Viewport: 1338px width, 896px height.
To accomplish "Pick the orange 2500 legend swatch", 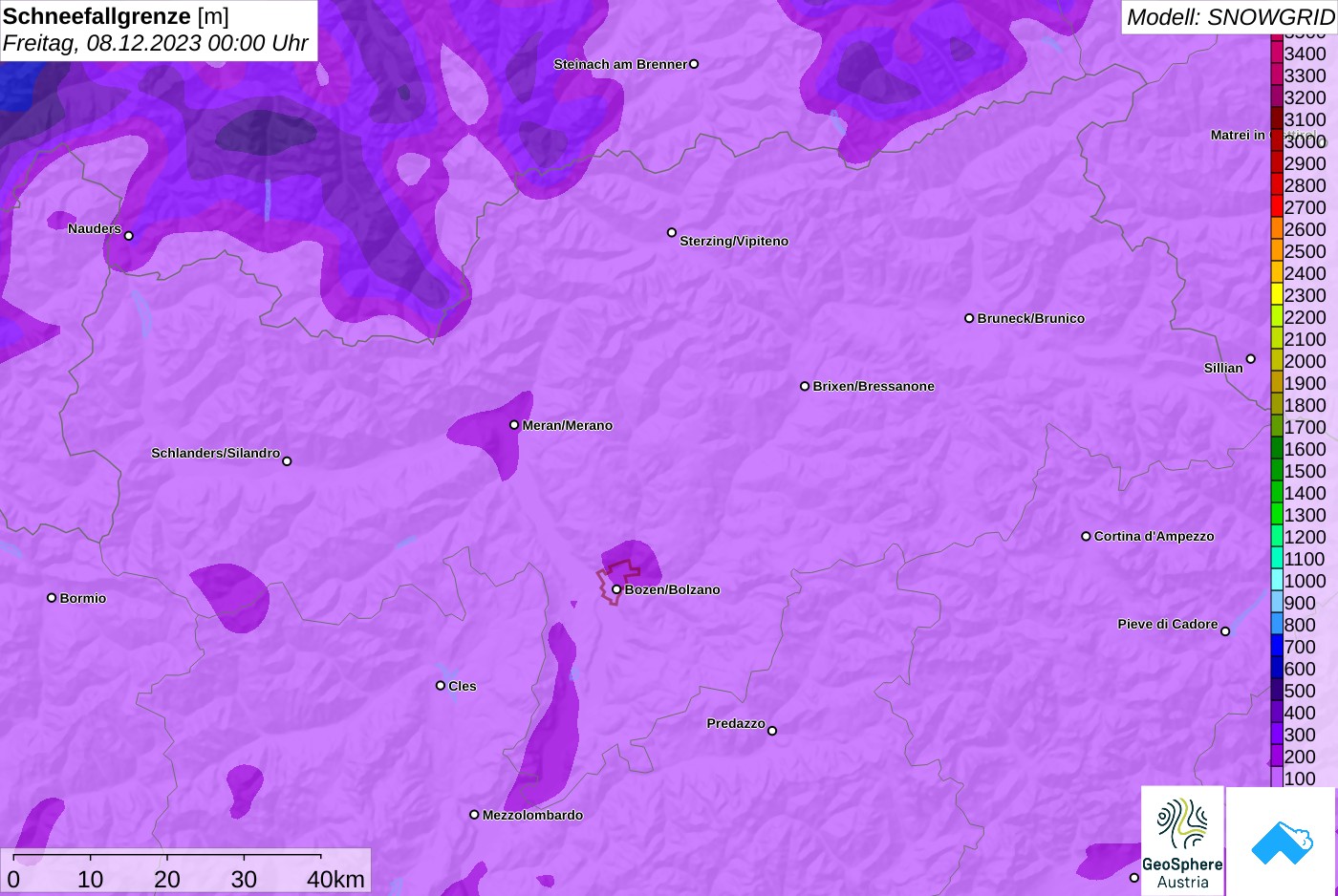I will (x=1277, y=251).
